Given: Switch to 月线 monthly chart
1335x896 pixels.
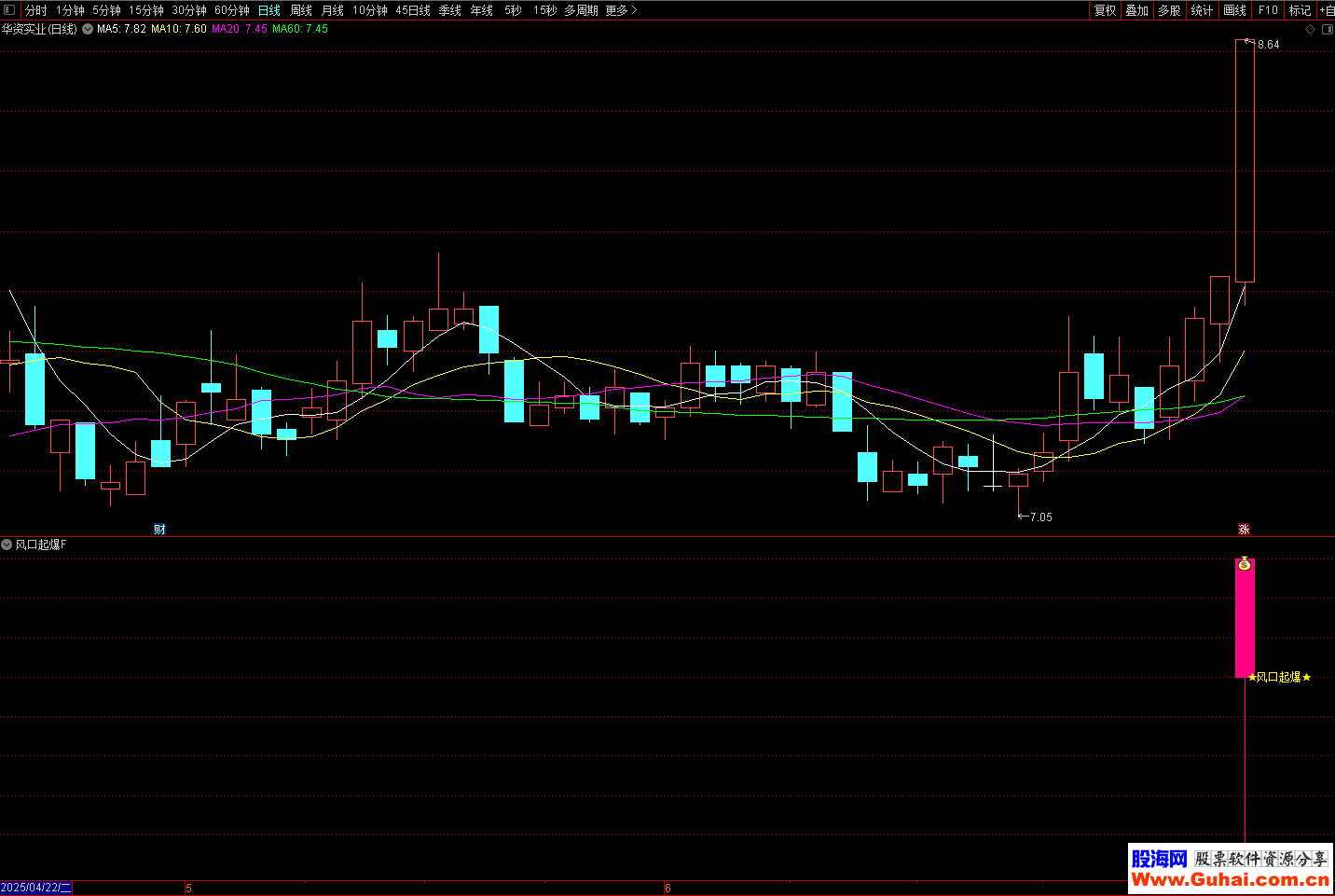Looking at the screenshot, I should (333, 10).
